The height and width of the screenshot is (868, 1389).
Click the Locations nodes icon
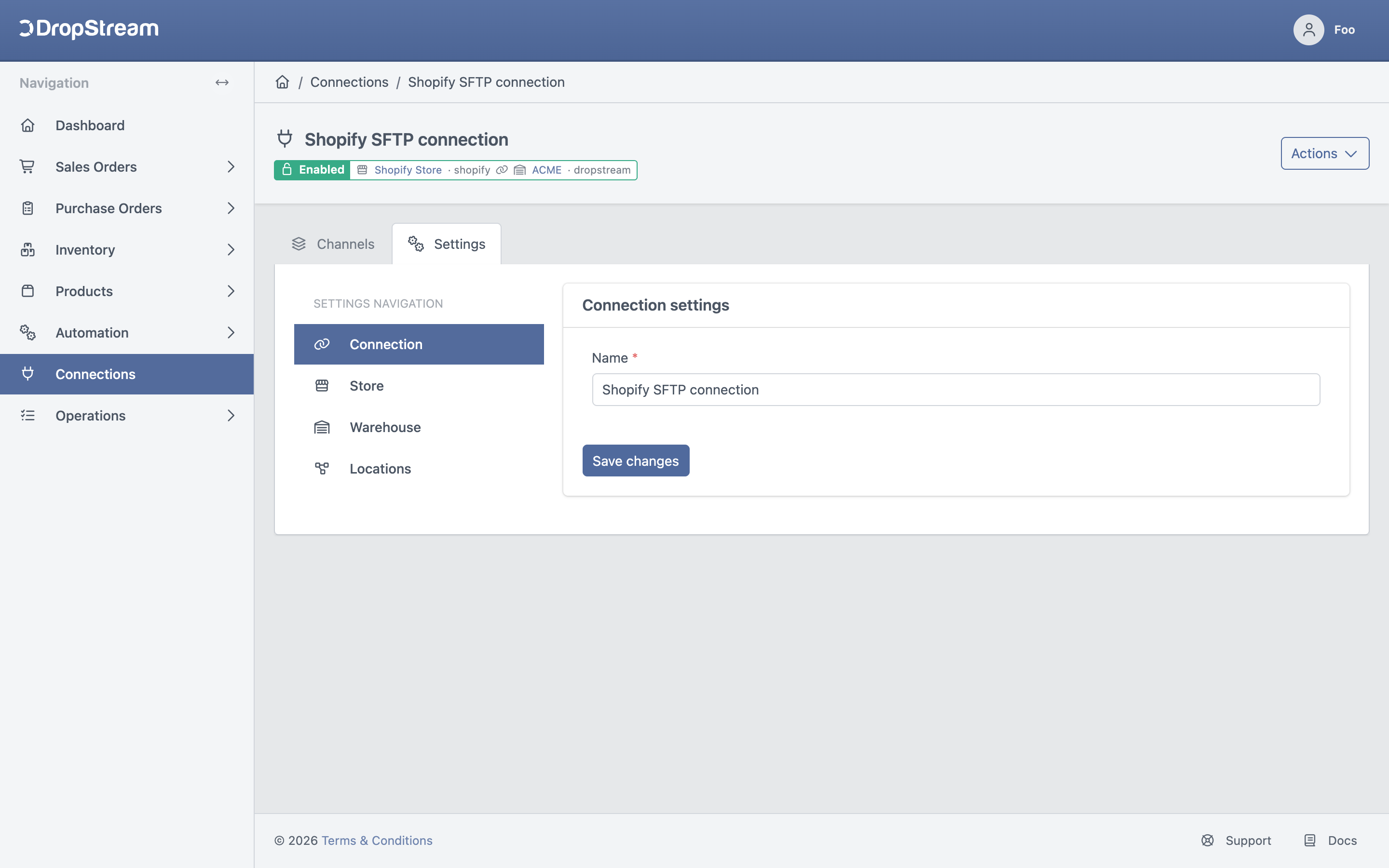pyautogui.click(x=322, y=468)
